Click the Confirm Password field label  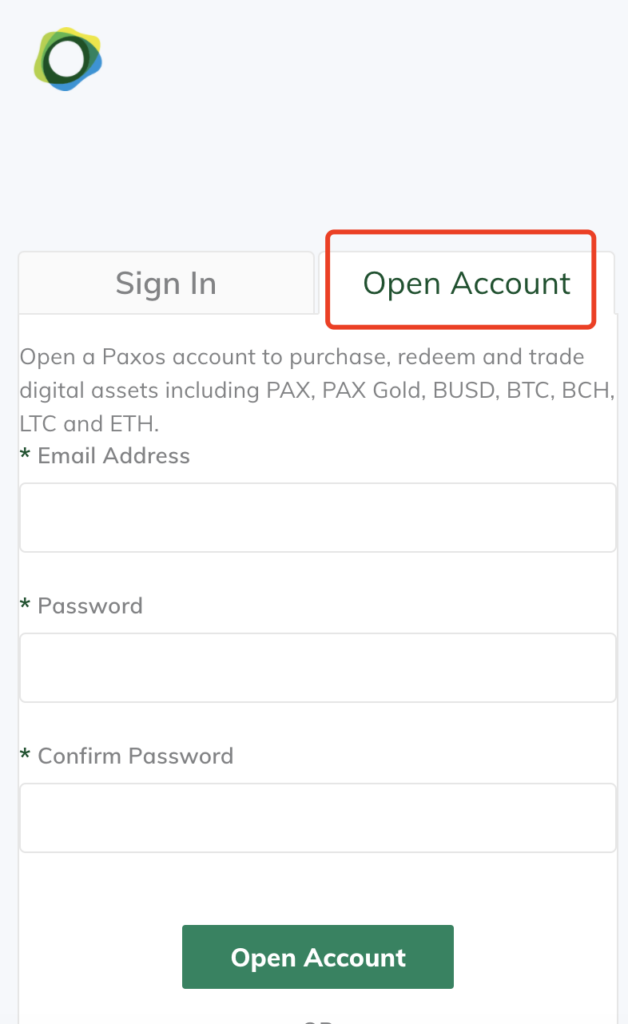[135, 756]
